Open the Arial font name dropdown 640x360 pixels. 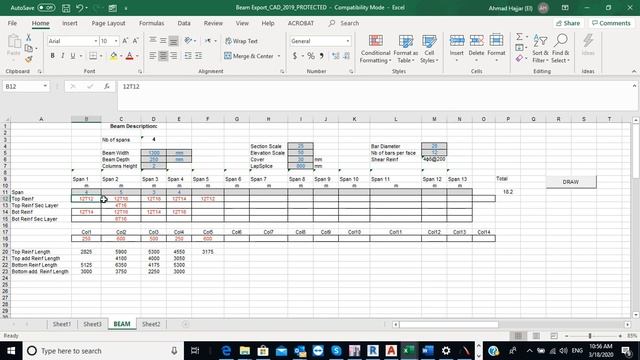(96, 41)
